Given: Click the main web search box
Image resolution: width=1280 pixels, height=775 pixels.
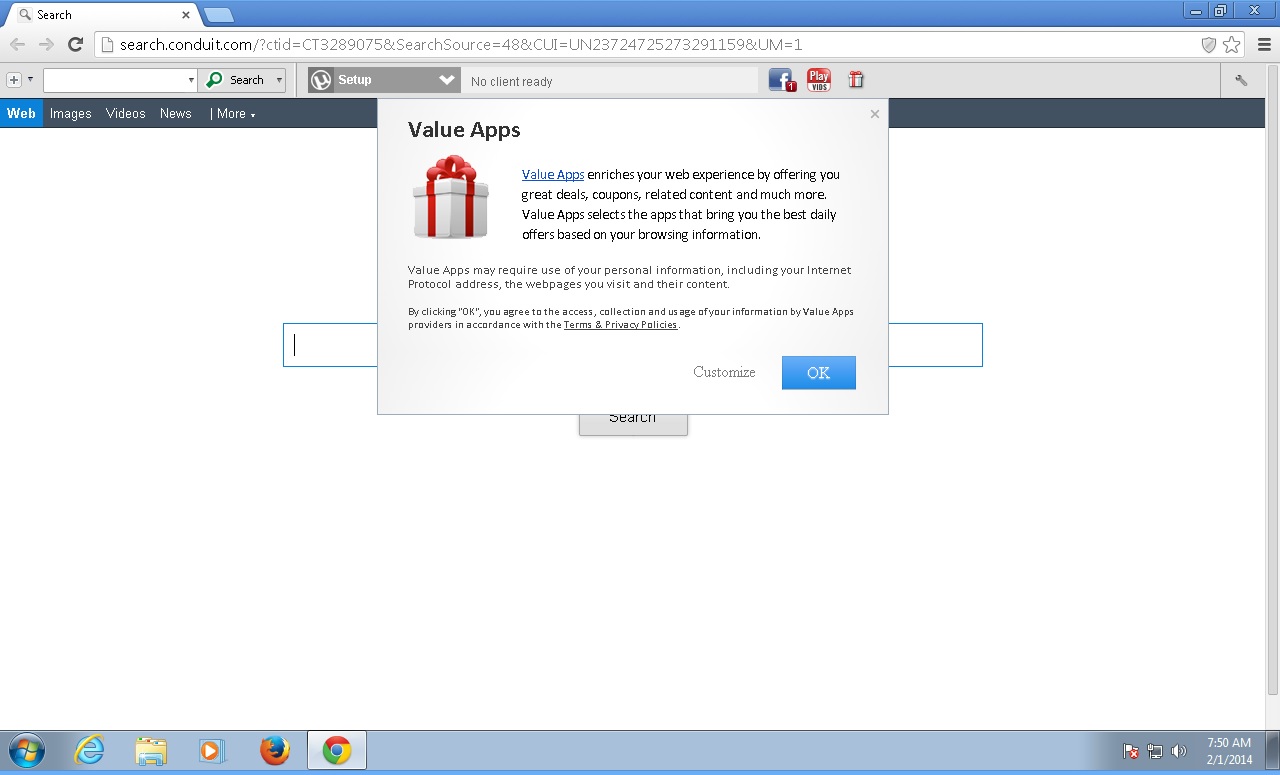Looking at the screenshot, I should [x=633, y=345].
